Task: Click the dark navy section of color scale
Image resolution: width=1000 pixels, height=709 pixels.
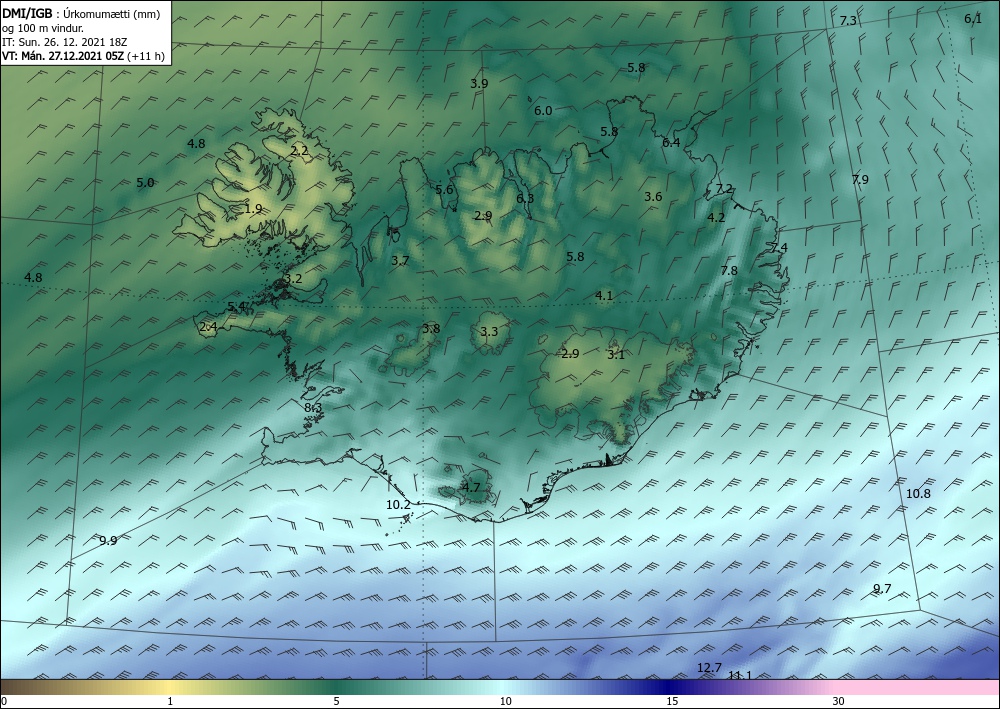Action: (x=670, y=687)
